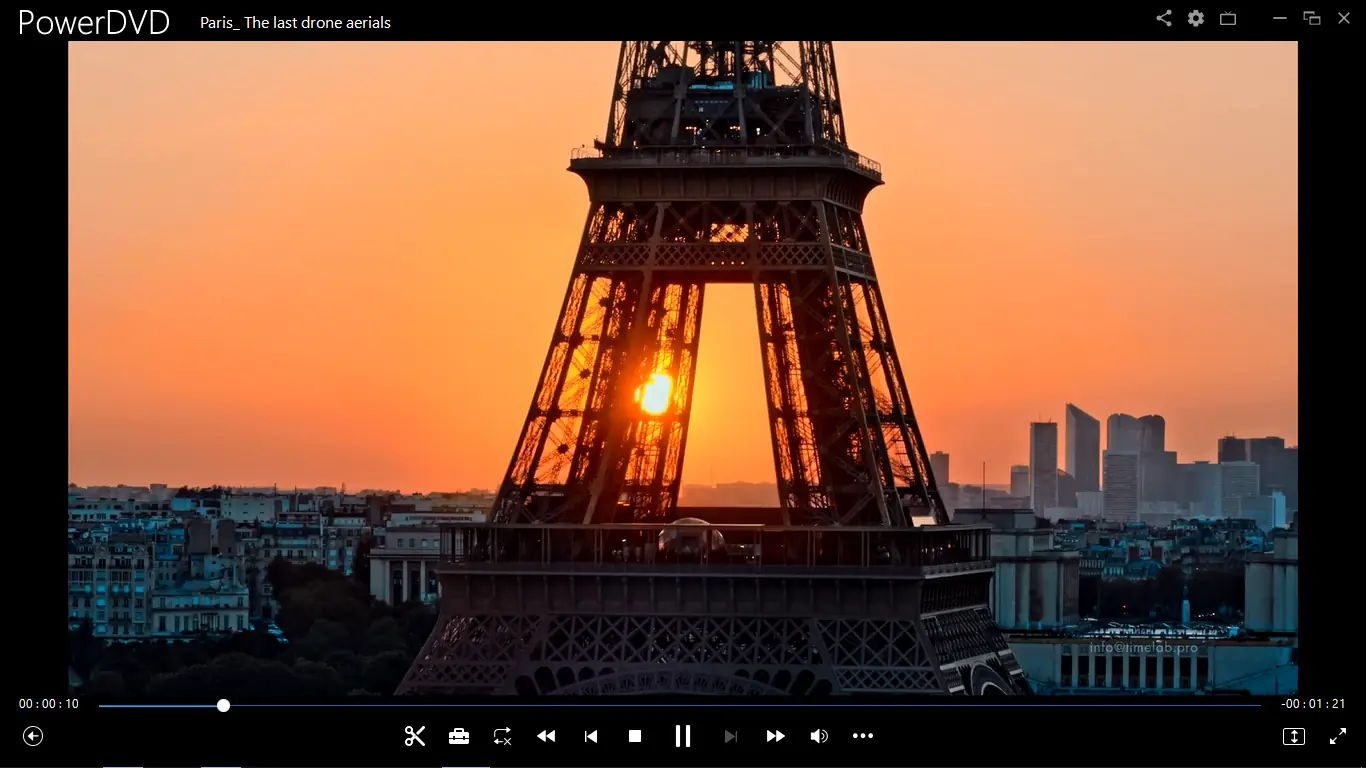Click the playback seek bar handle

(x=224, y=705)
